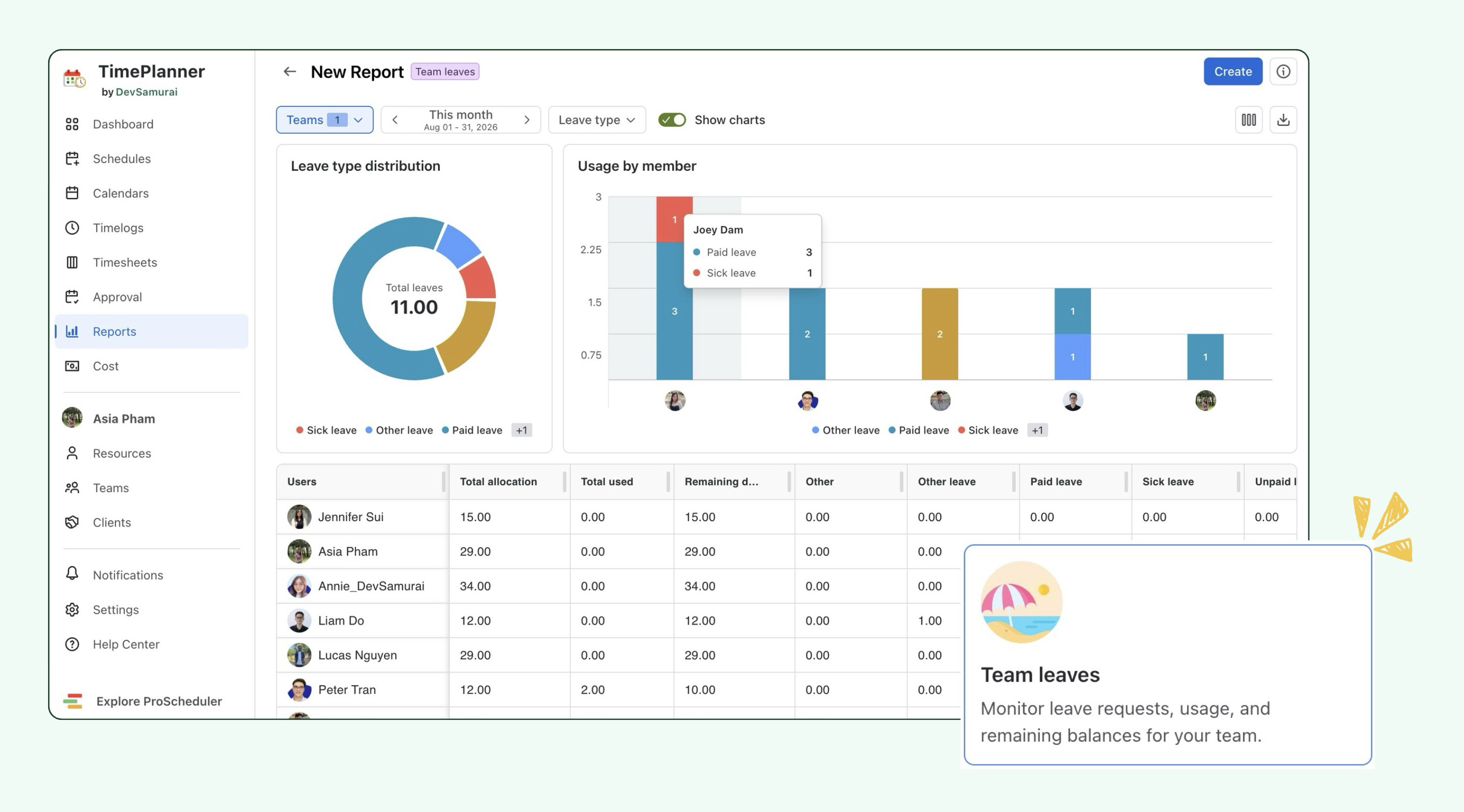Click the Timelogs clock icon
Viewport: 1464px width, 812px height.
(72, 228)
